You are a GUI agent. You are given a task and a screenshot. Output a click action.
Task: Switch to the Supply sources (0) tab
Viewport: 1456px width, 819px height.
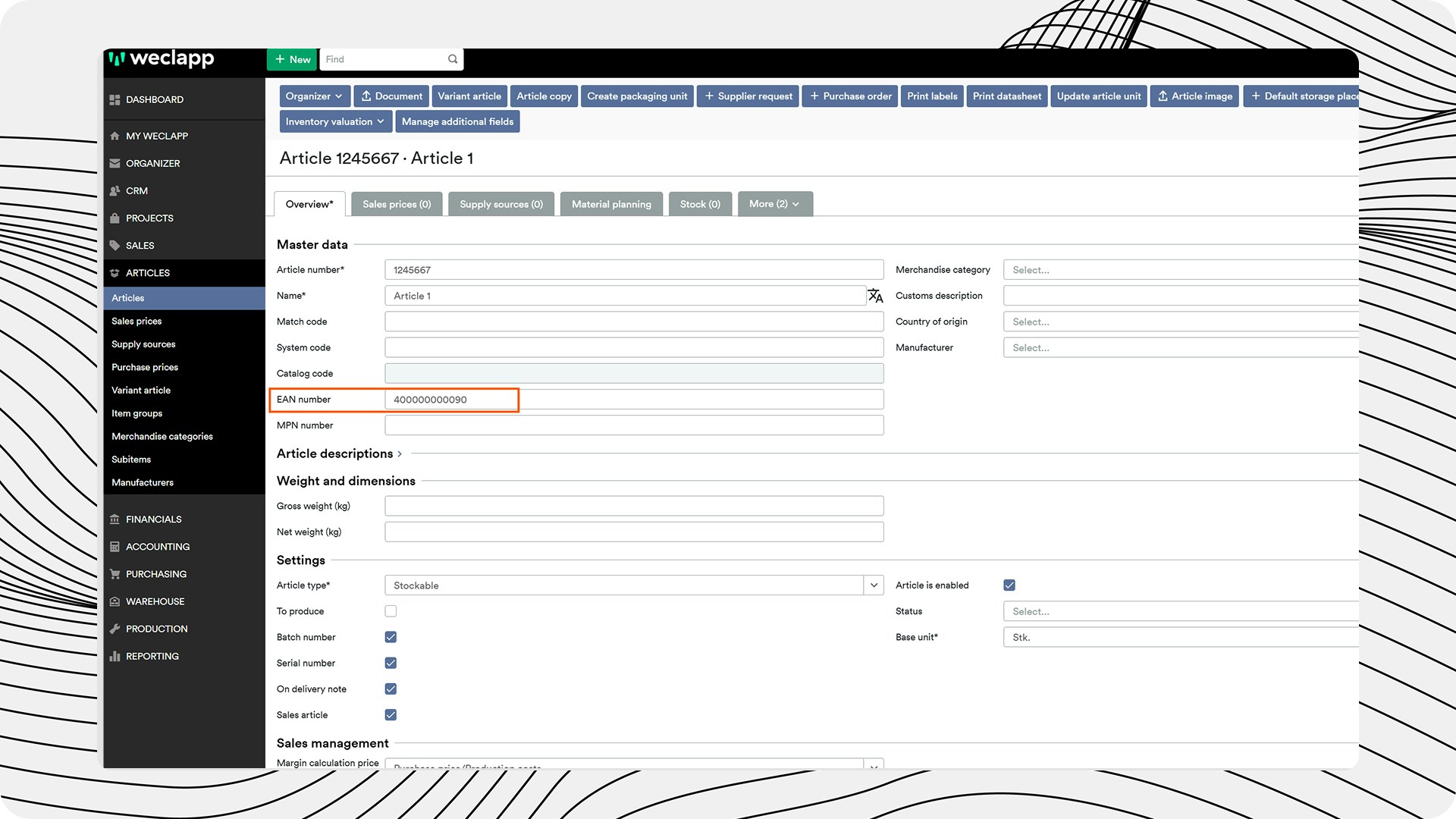point(501,204)
